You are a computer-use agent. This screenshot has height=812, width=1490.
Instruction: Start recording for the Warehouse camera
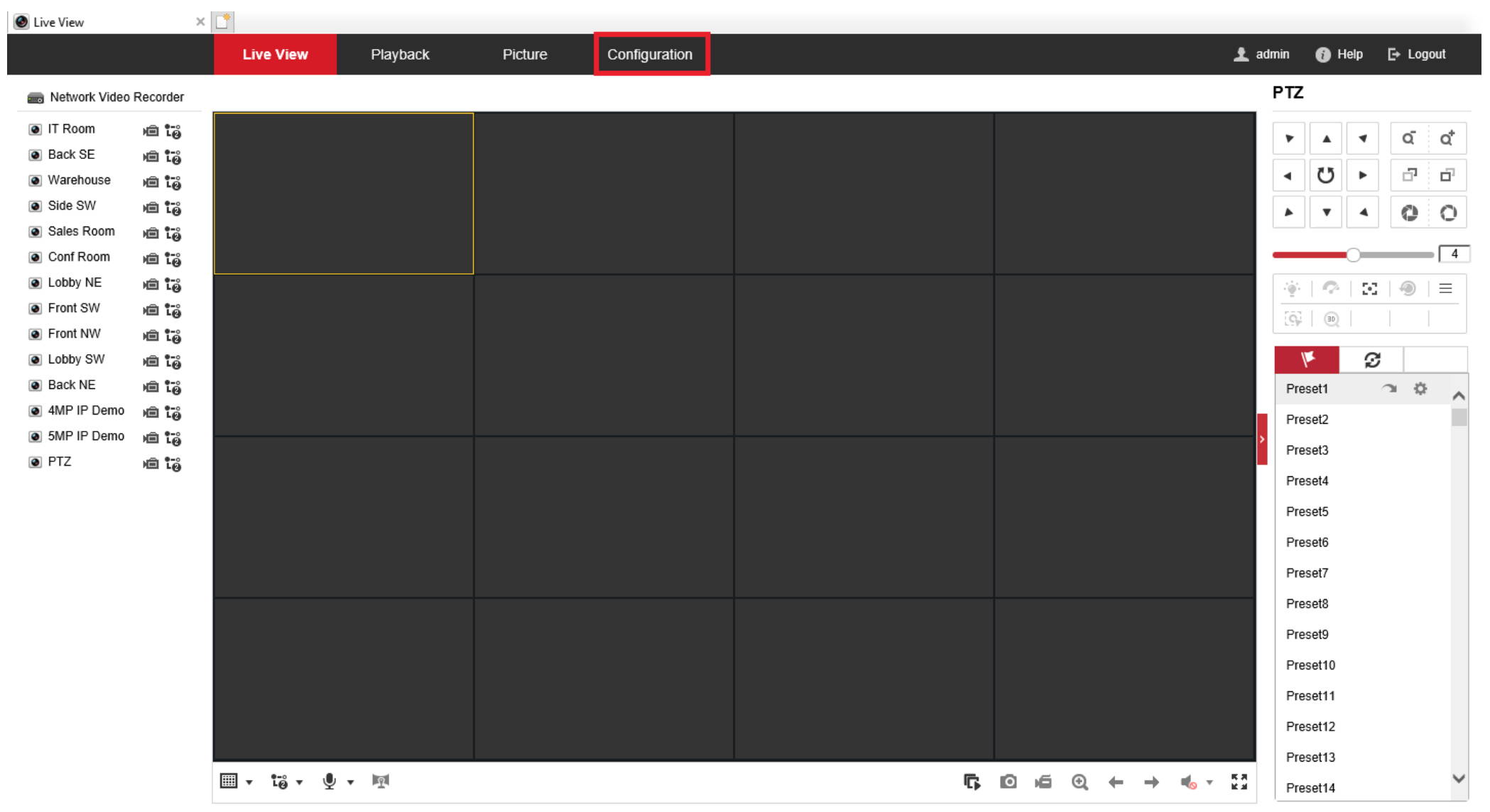pyautogui.click(x=151, y=182)
